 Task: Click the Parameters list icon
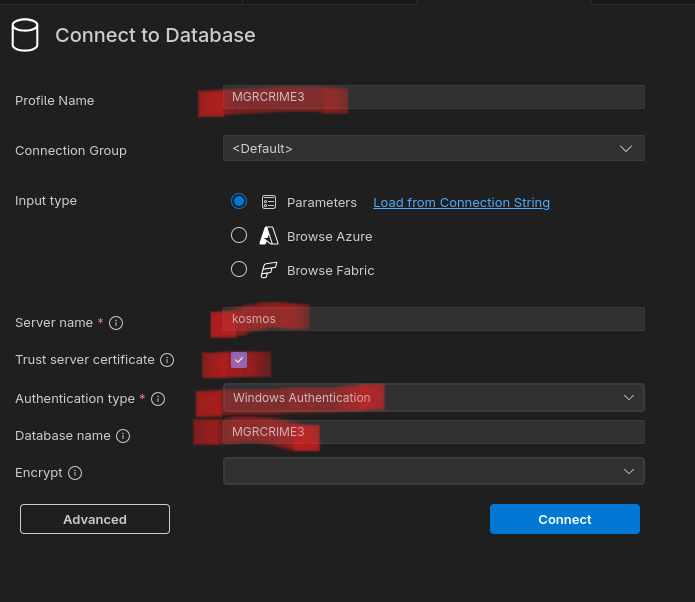point(269,202)
